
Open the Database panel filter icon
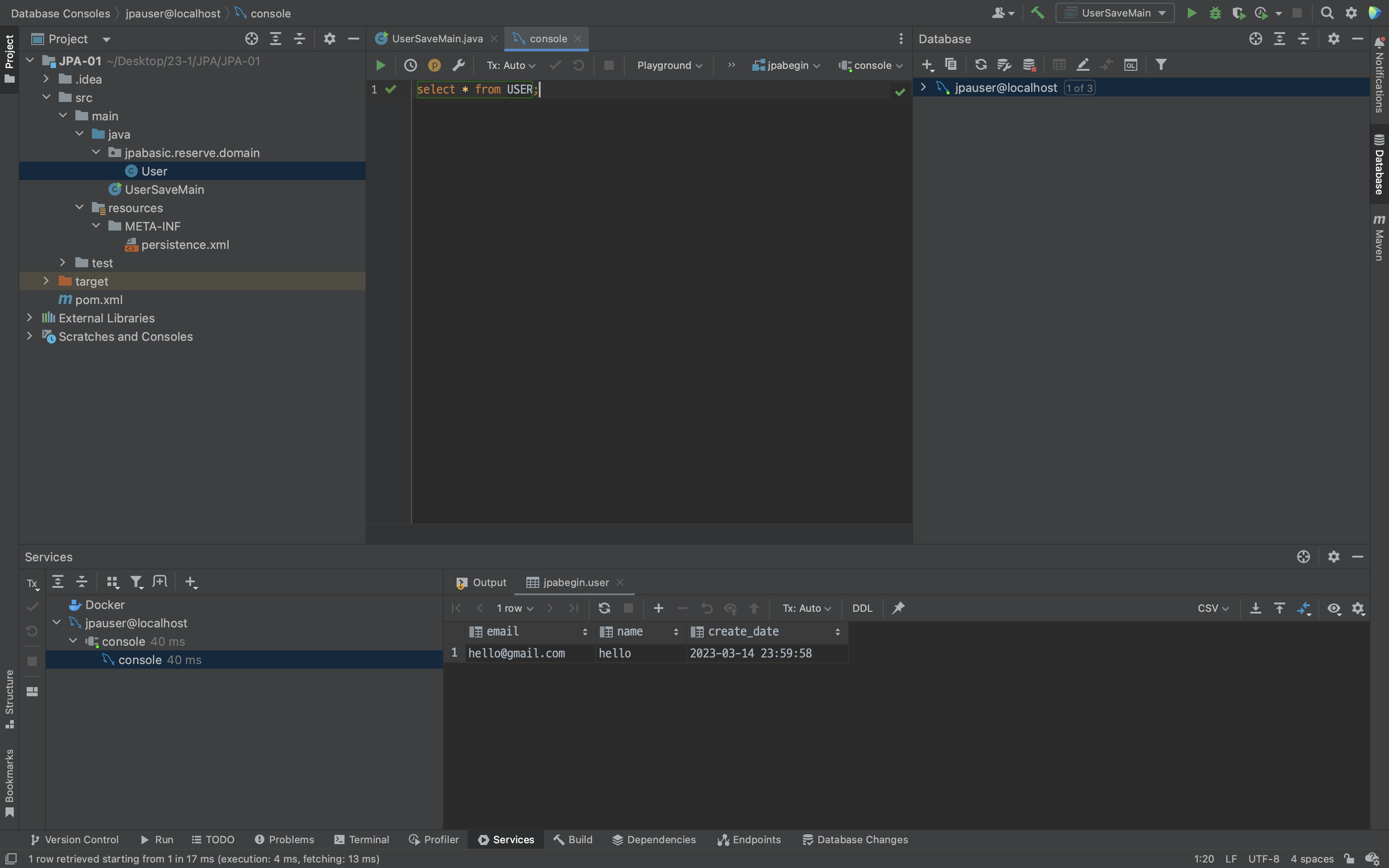pyautogui.click(x=1161, y=65)
